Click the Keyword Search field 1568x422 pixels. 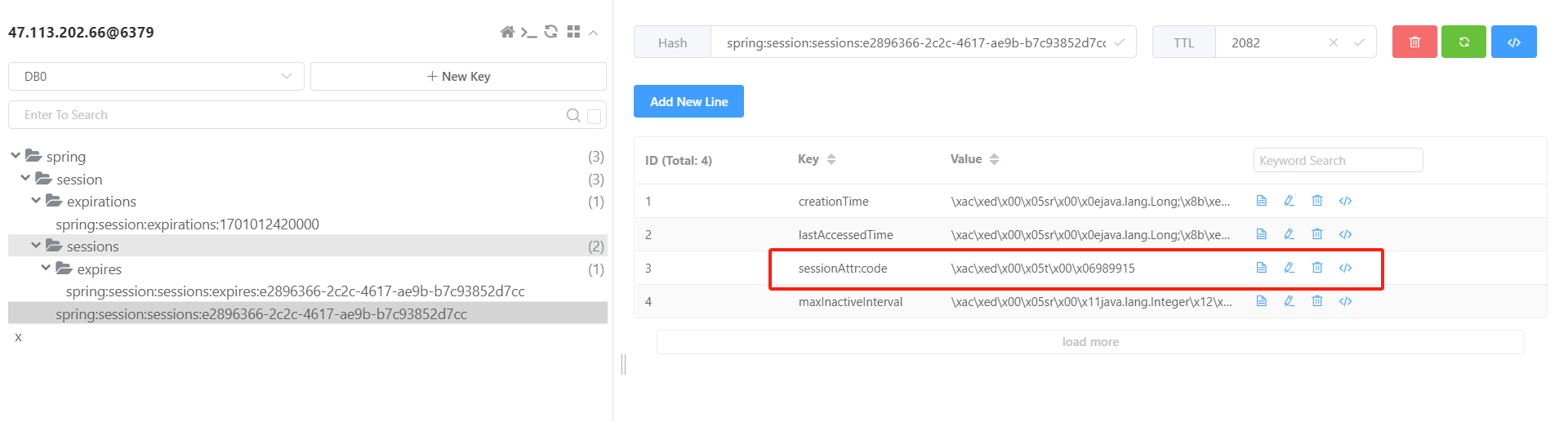point(1337,161)
